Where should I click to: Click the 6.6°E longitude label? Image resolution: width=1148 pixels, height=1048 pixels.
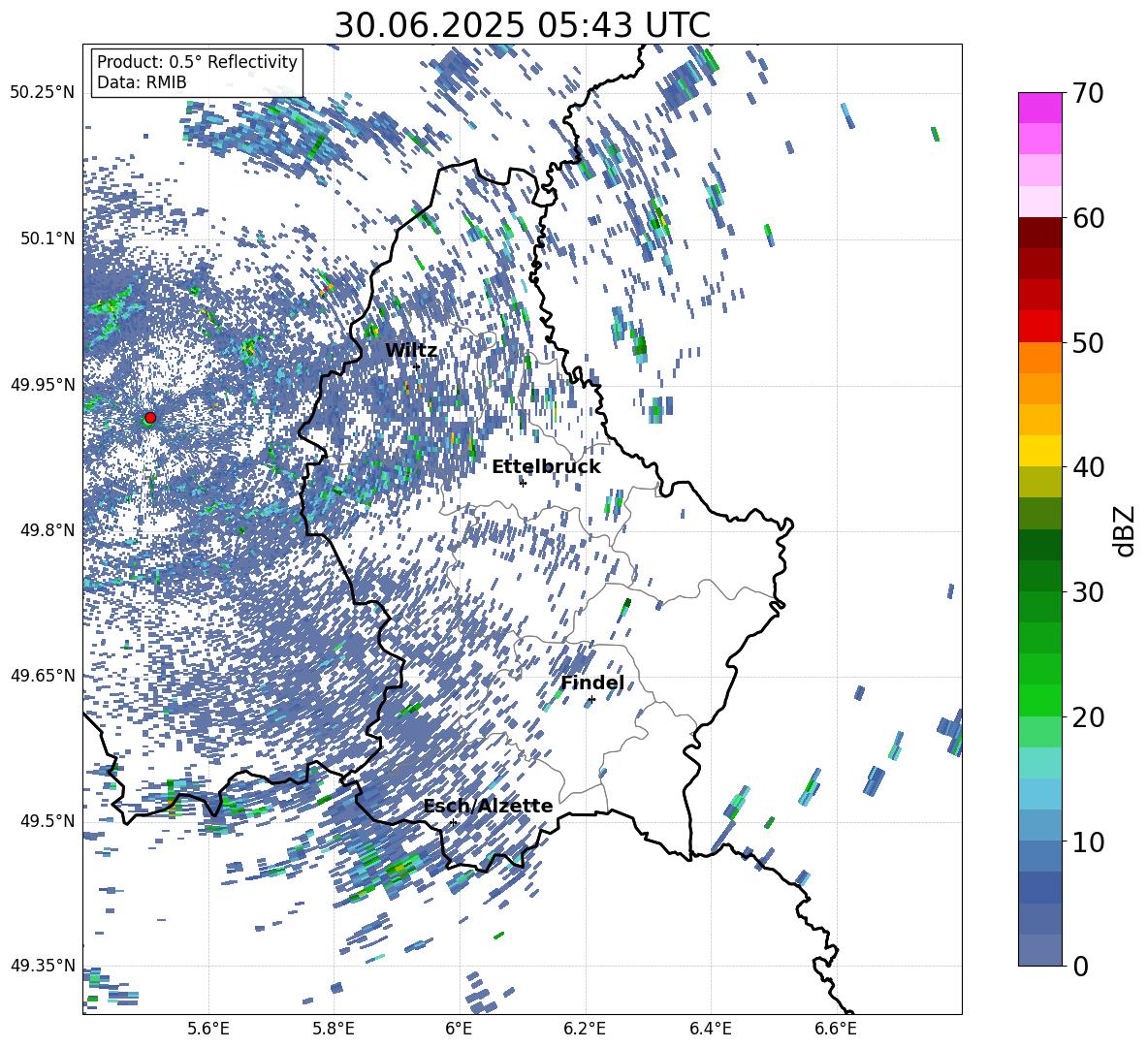(836, 1029)
